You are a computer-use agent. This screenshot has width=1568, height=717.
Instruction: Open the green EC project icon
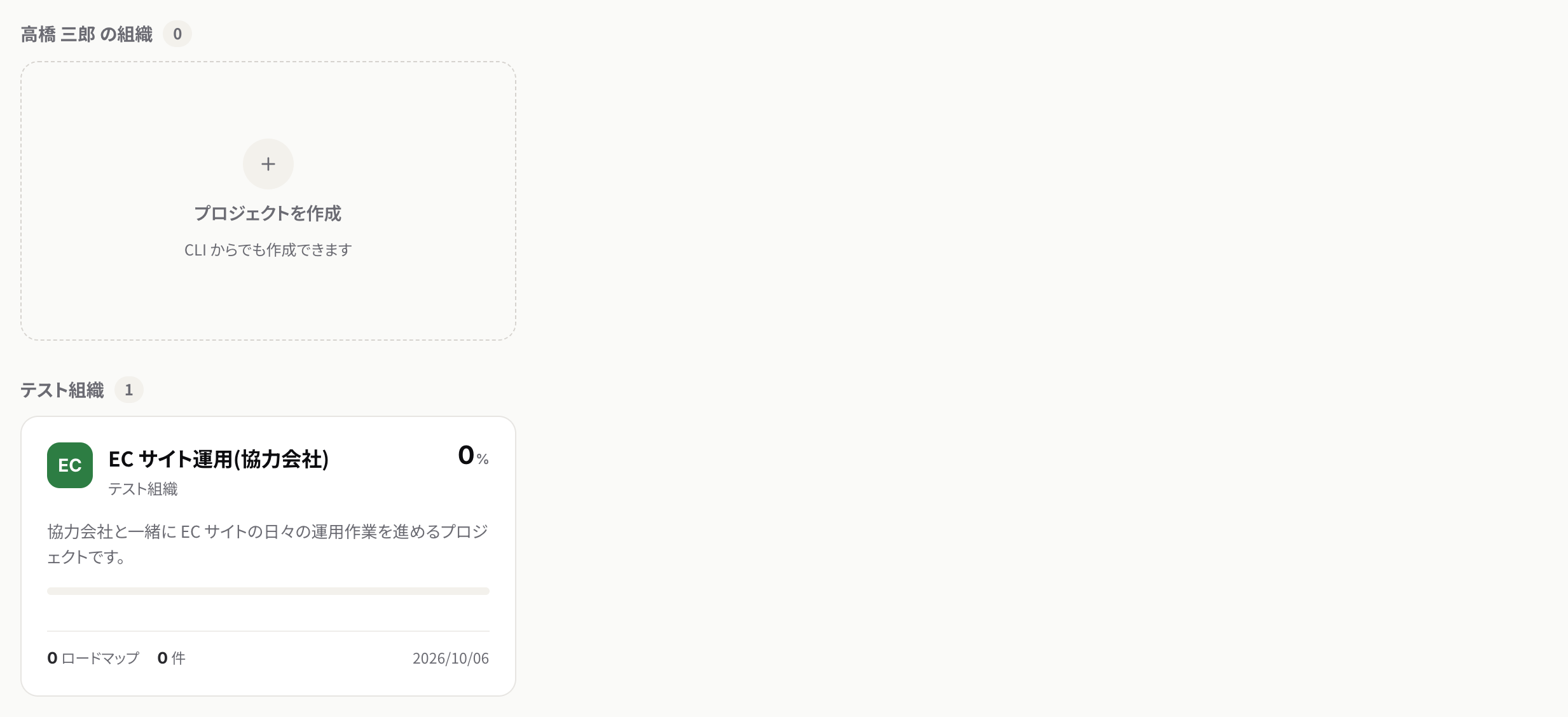coord(70,465)
